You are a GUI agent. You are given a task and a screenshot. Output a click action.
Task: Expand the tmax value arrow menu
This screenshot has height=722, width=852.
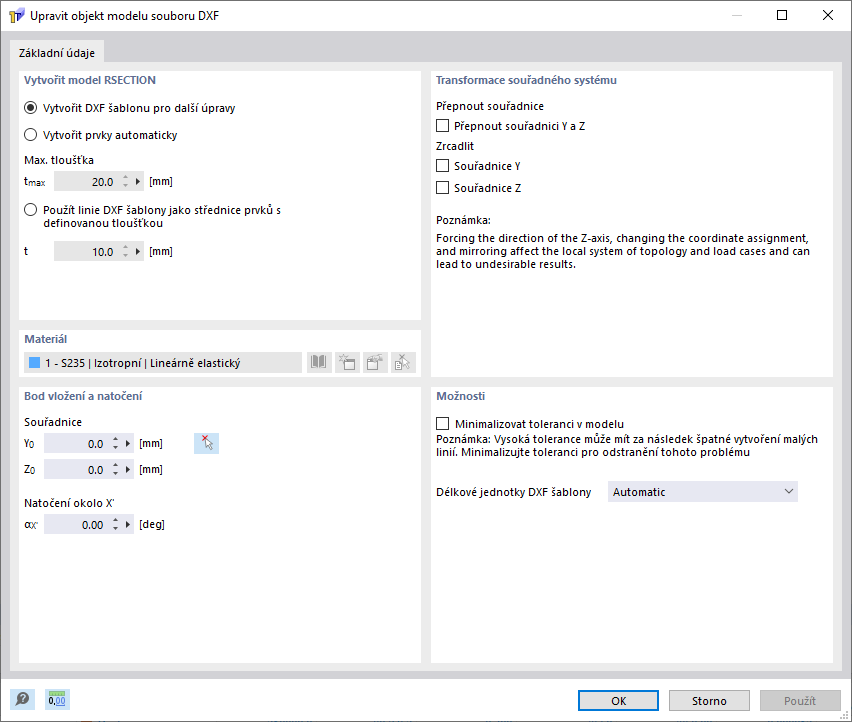(x=139, y=182)
